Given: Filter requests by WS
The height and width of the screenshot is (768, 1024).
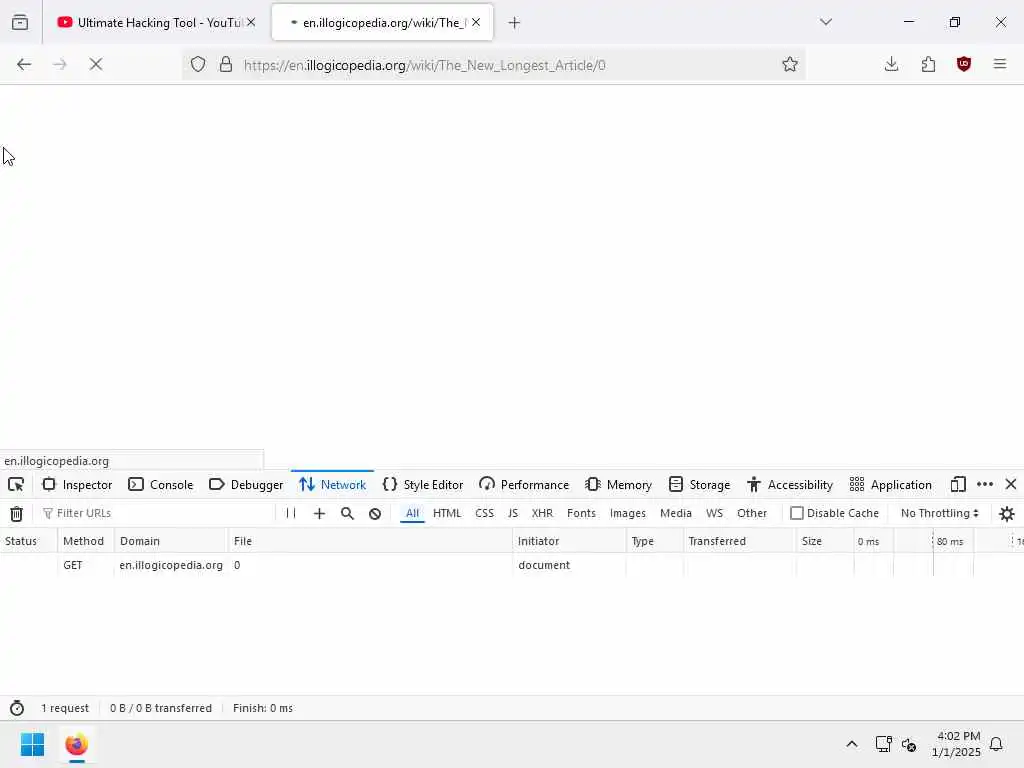Looking at the screenshot, I should [714, 513].
